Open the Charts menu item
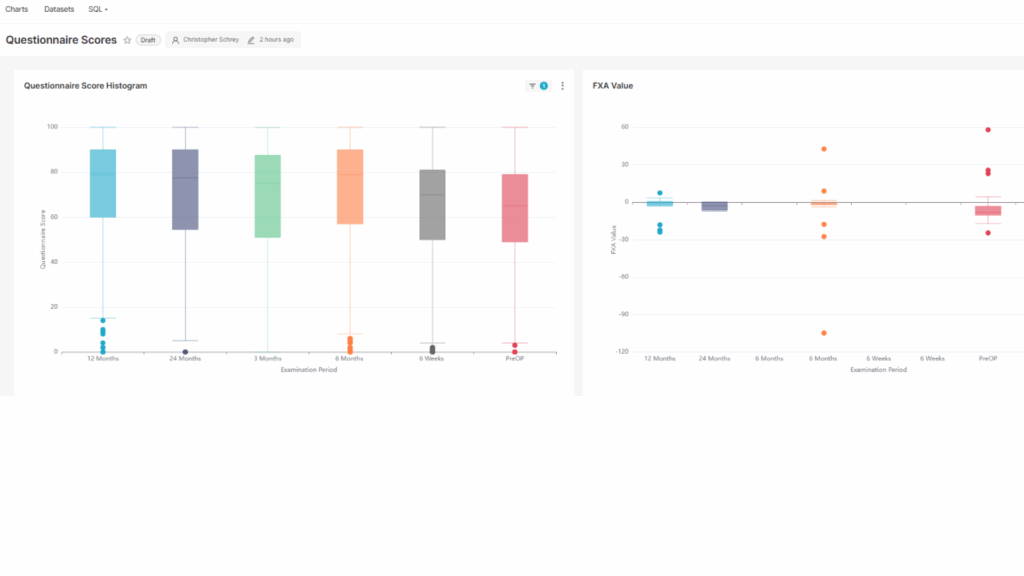 coord(17,9)
